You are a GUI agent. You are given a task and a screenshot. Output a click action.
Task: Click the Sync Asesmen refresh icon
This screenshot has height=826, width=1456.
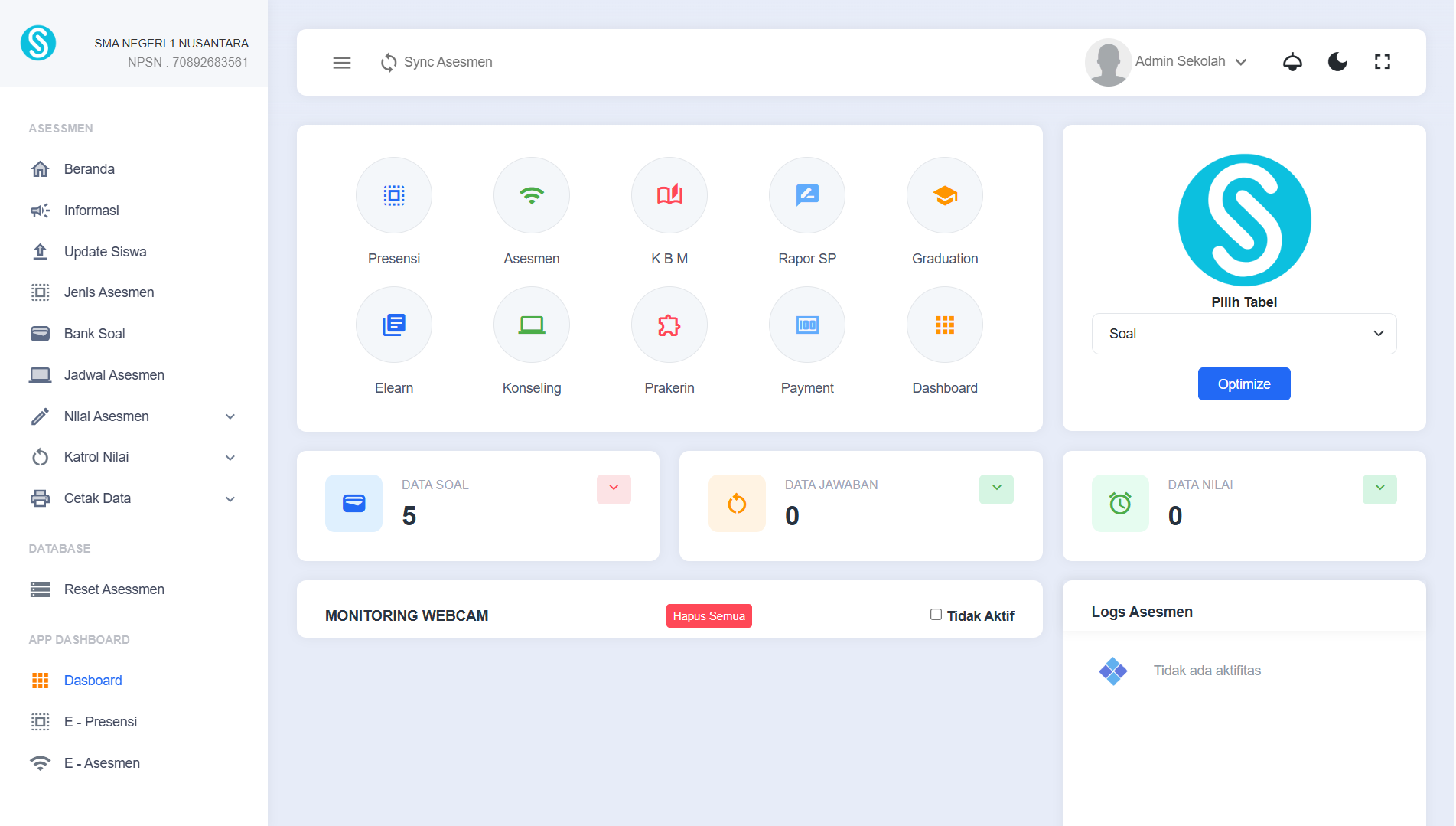pyautogui.click(x=389, y=63)
